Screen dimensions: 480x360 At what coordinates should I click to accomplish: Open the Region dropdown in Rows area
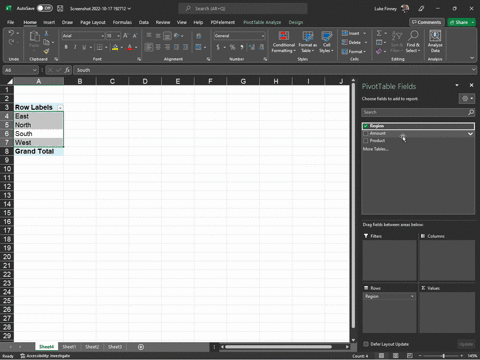pyautogui.click(x=412, y=296)
